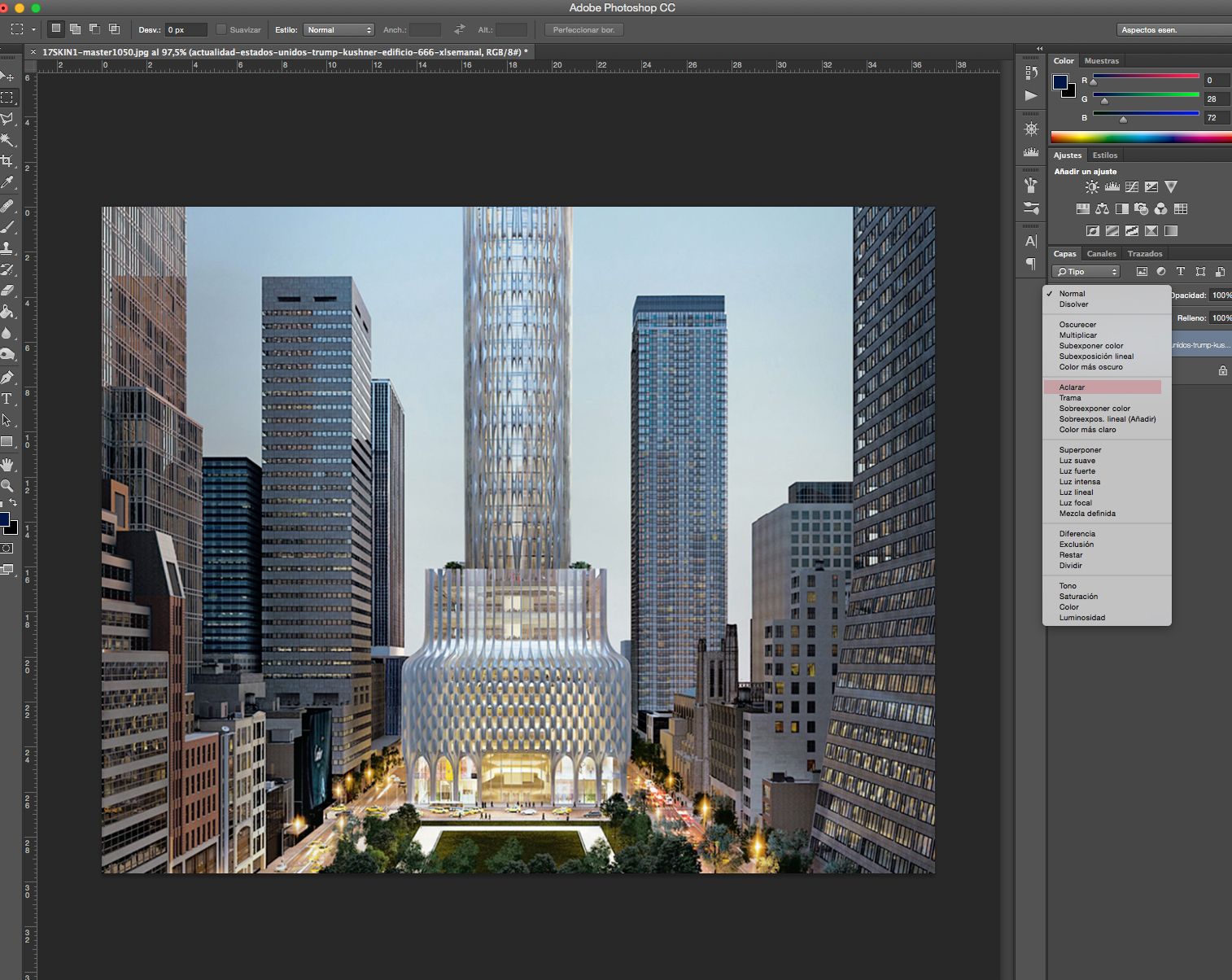Screen dimensions: 1232x980
Task: Select the Magic Wand tool
Action: tap(7, 139)
